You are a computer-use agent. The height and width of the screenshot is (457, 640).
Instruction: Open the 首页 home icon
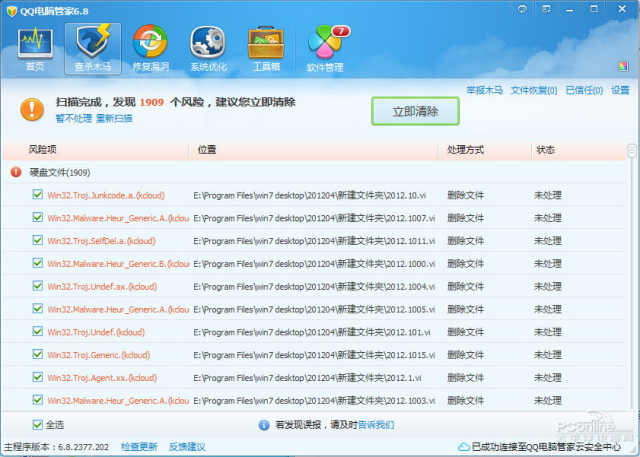point(35,47)
